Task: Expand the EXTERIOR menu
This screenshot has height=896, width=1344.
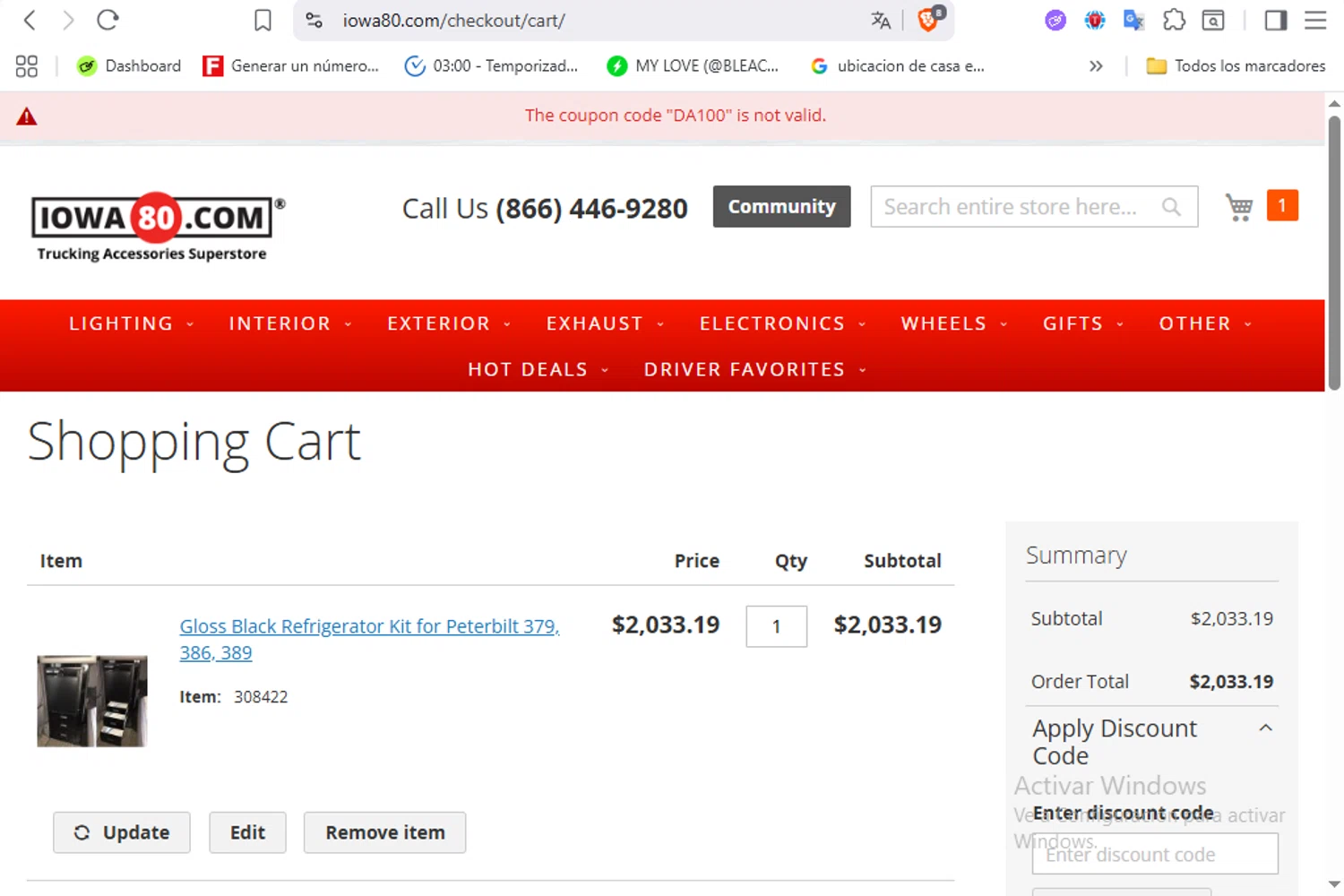Action: tap(449, 323)
